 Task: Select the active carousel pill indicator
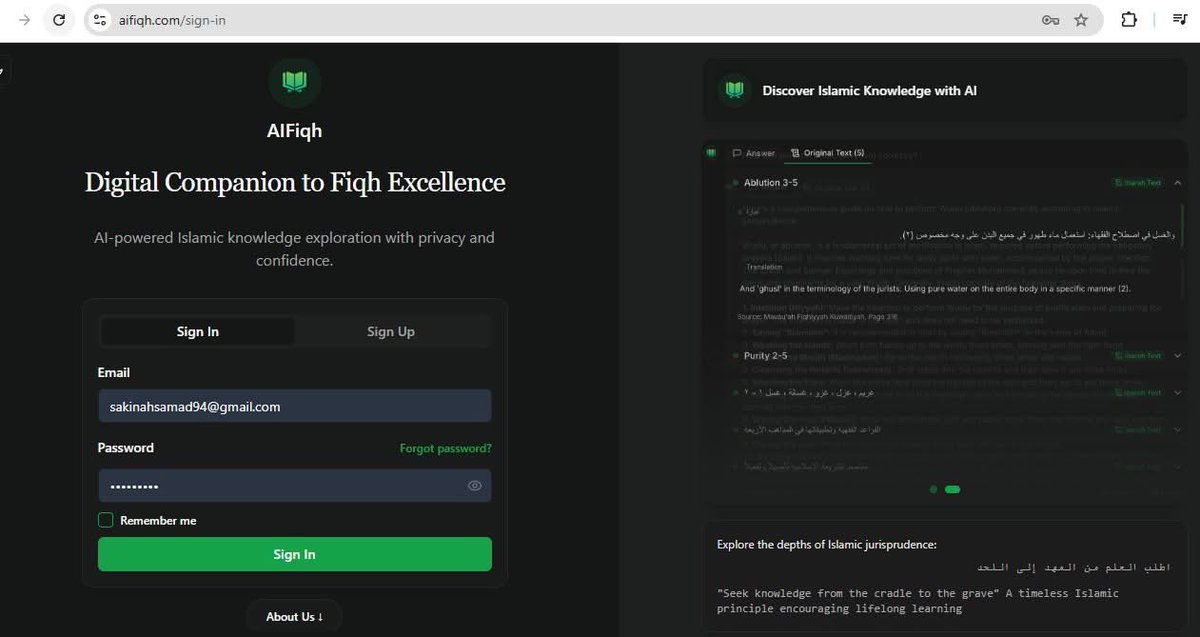coord(952,490)
